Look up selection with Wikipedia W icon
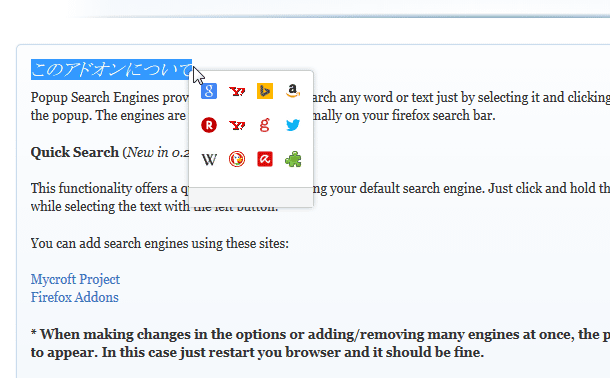Image resolution: width=610 pixels, height=378 pixels. pyautogui.click(x=209, y=159)
